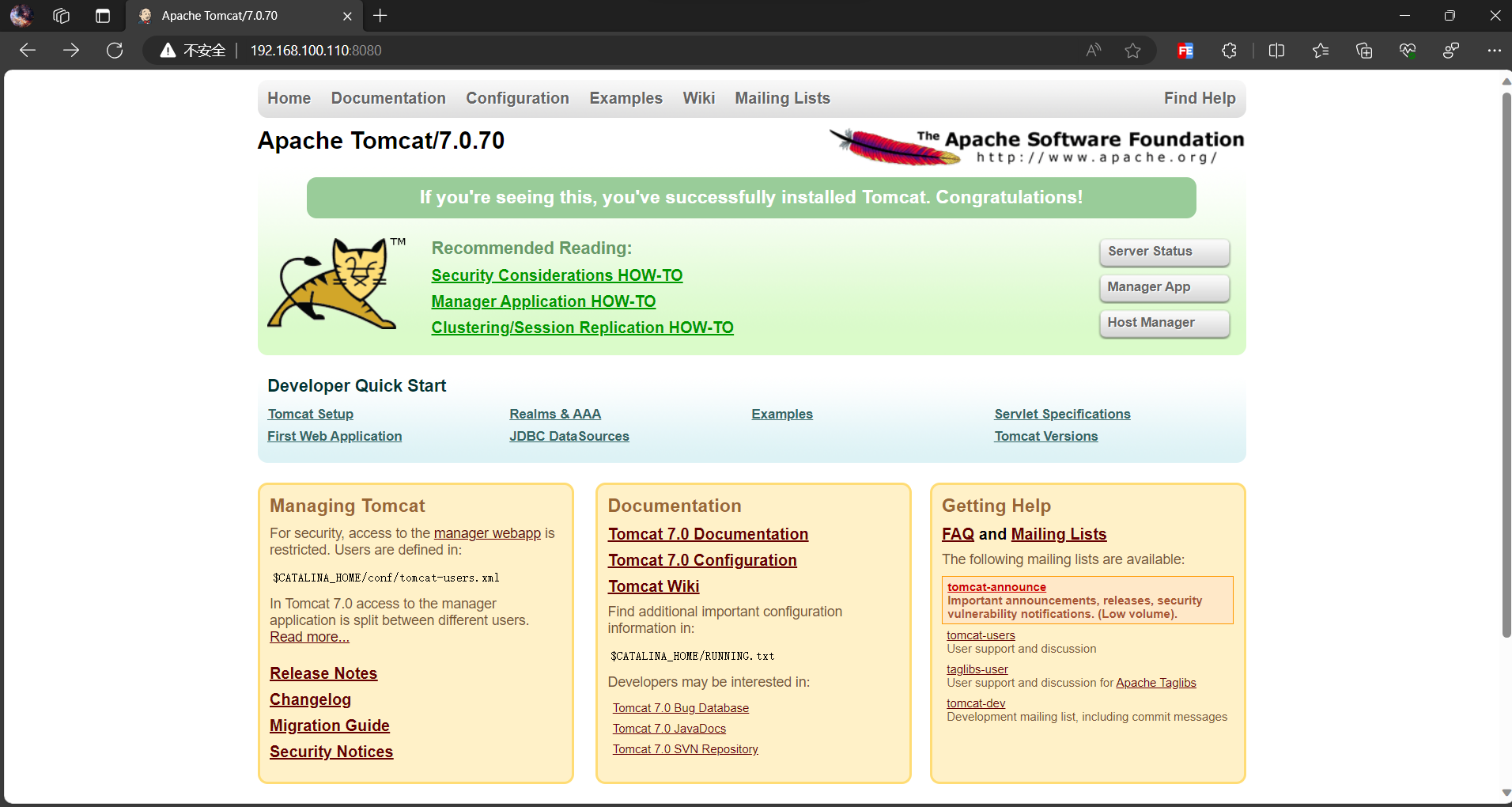Viewport: 1512px width, 807px height.
Task: Open the Release Notes link
Action: (x=323, y=673)
